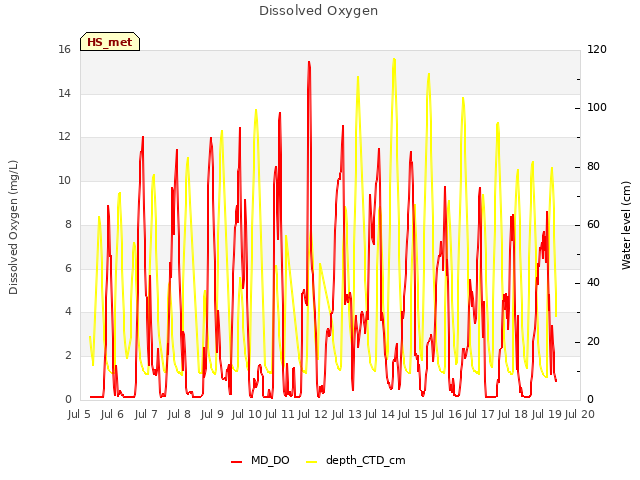Click the Jul 14 x-axis label
Screen dimensions: 640x480
[x=380, y=414]
